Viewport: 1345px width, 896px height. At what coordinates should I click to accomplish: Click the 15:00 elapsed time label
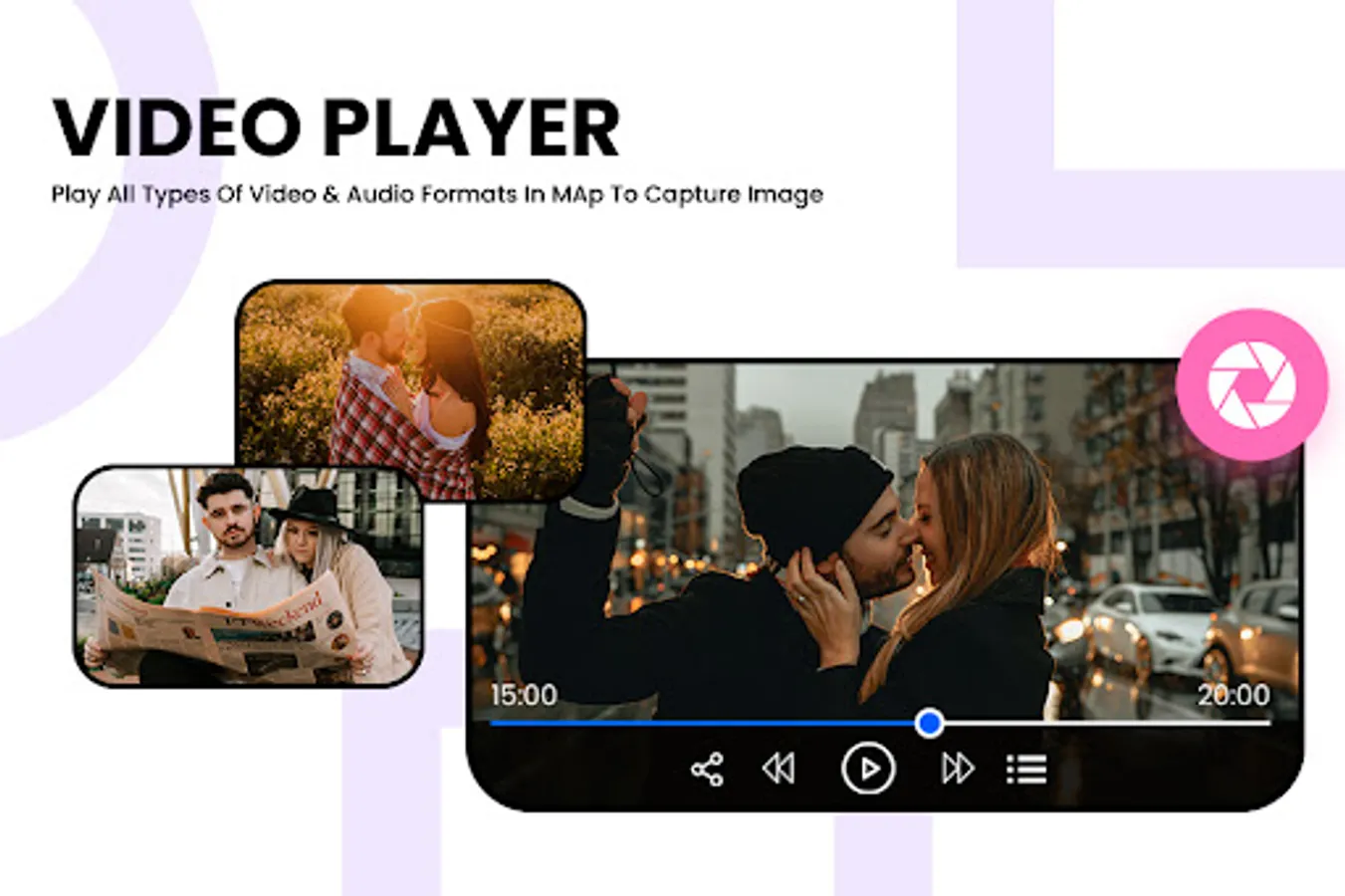click(x=524, y=695)
